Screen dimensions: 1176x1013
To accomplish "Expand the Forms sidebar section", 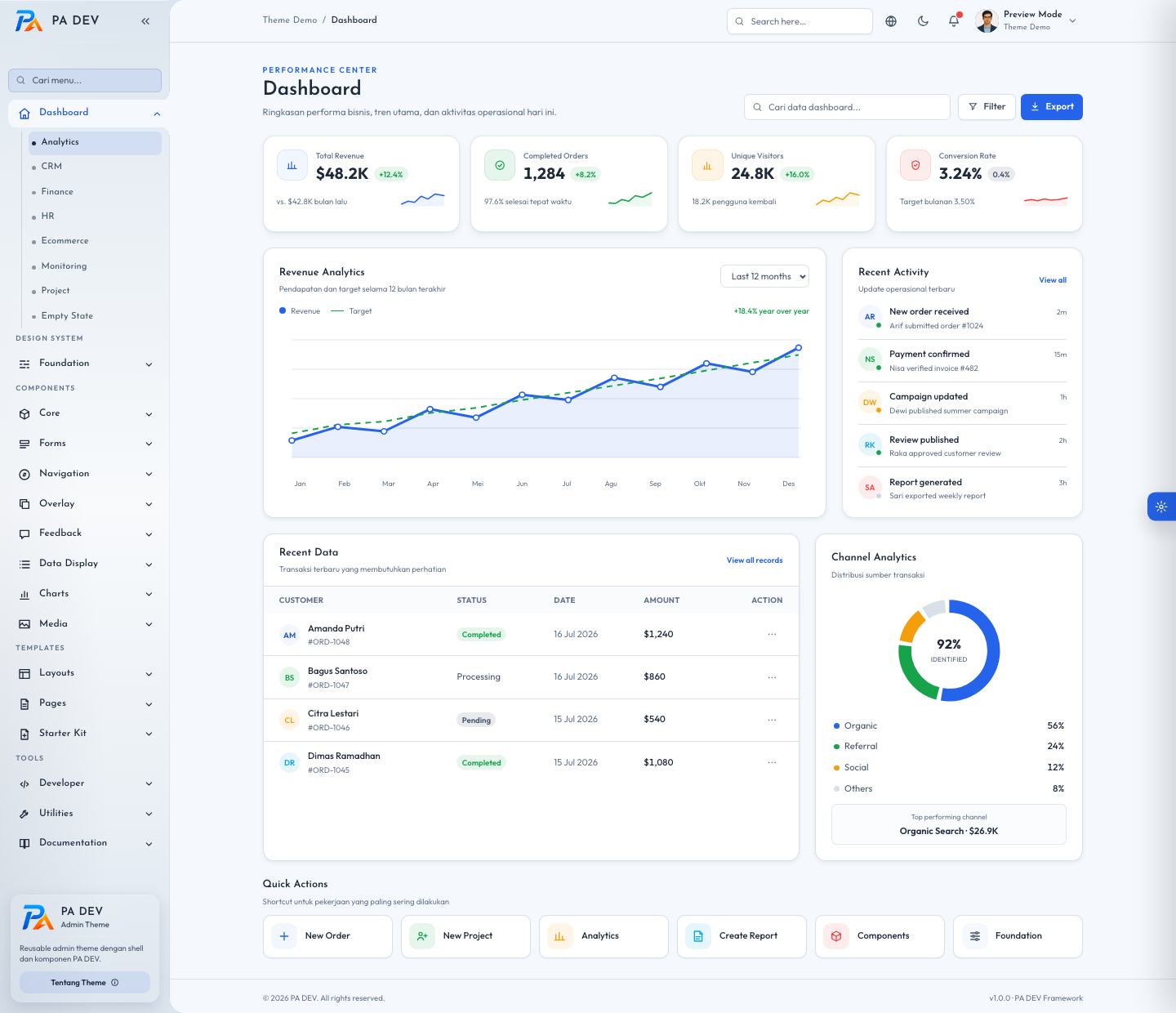I will 85,444.
